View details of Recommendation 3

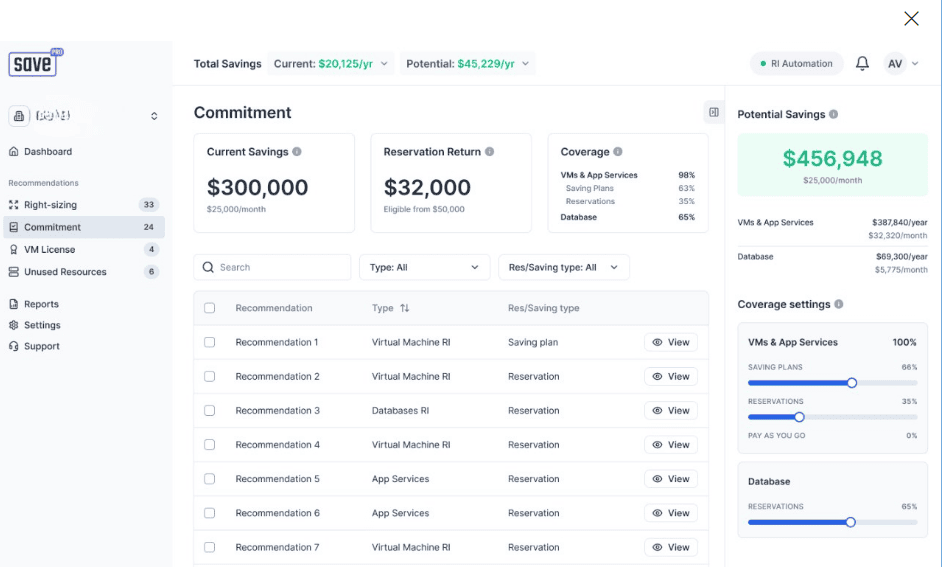(x=670, y=411)
